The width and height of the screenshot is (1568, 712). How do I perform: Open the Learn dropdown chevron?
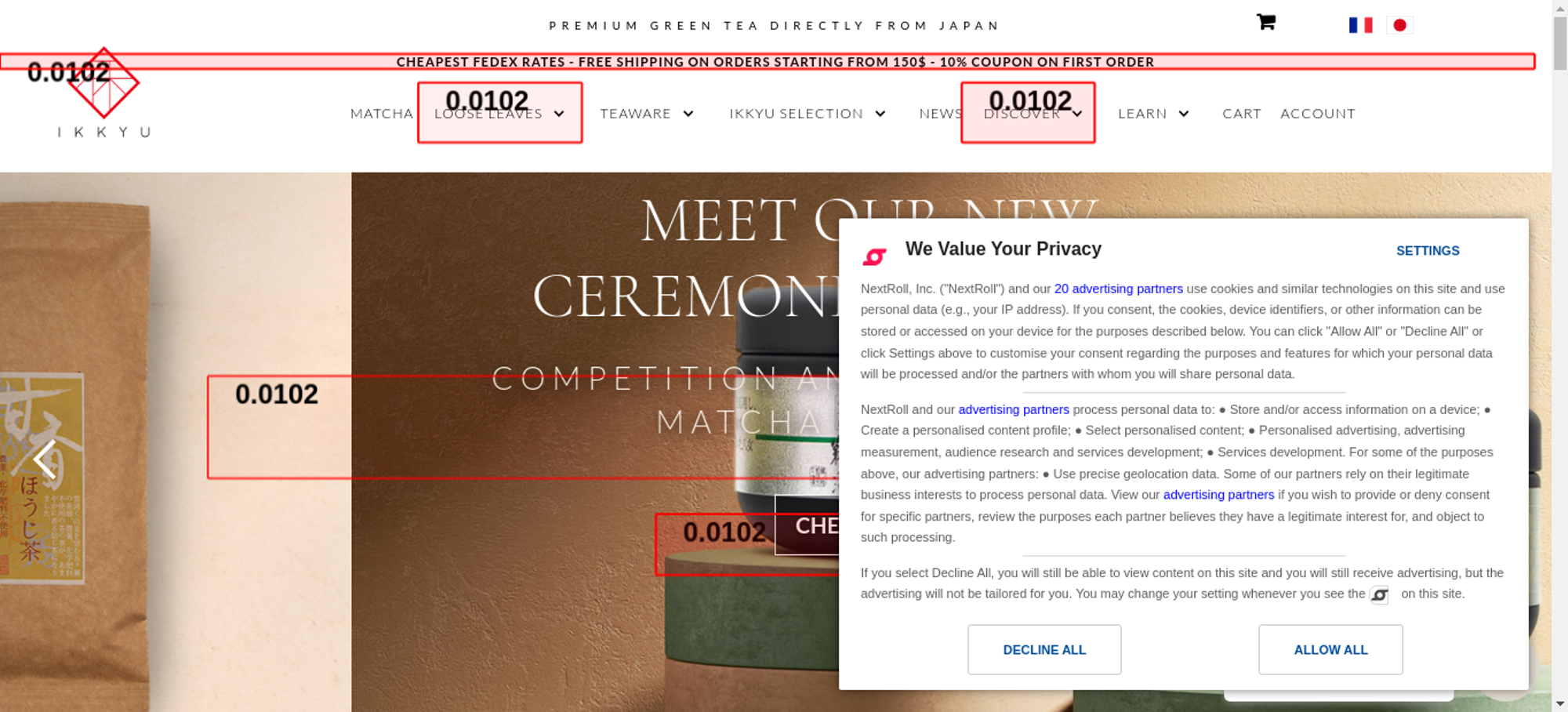coord(1184,114)
